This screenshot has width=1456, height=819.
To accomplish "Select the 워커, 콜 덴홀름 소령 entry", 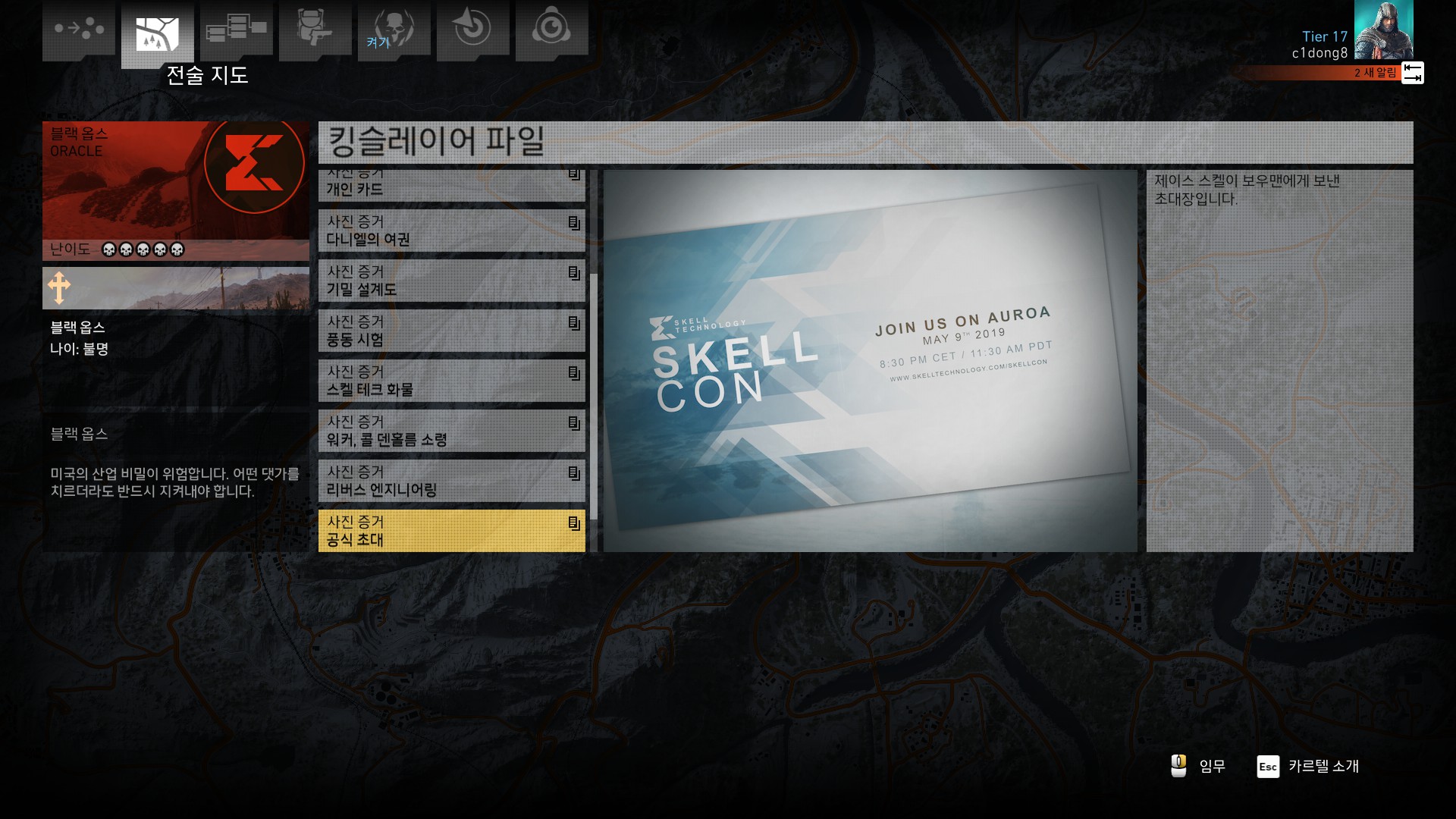I will click(451, 431).
